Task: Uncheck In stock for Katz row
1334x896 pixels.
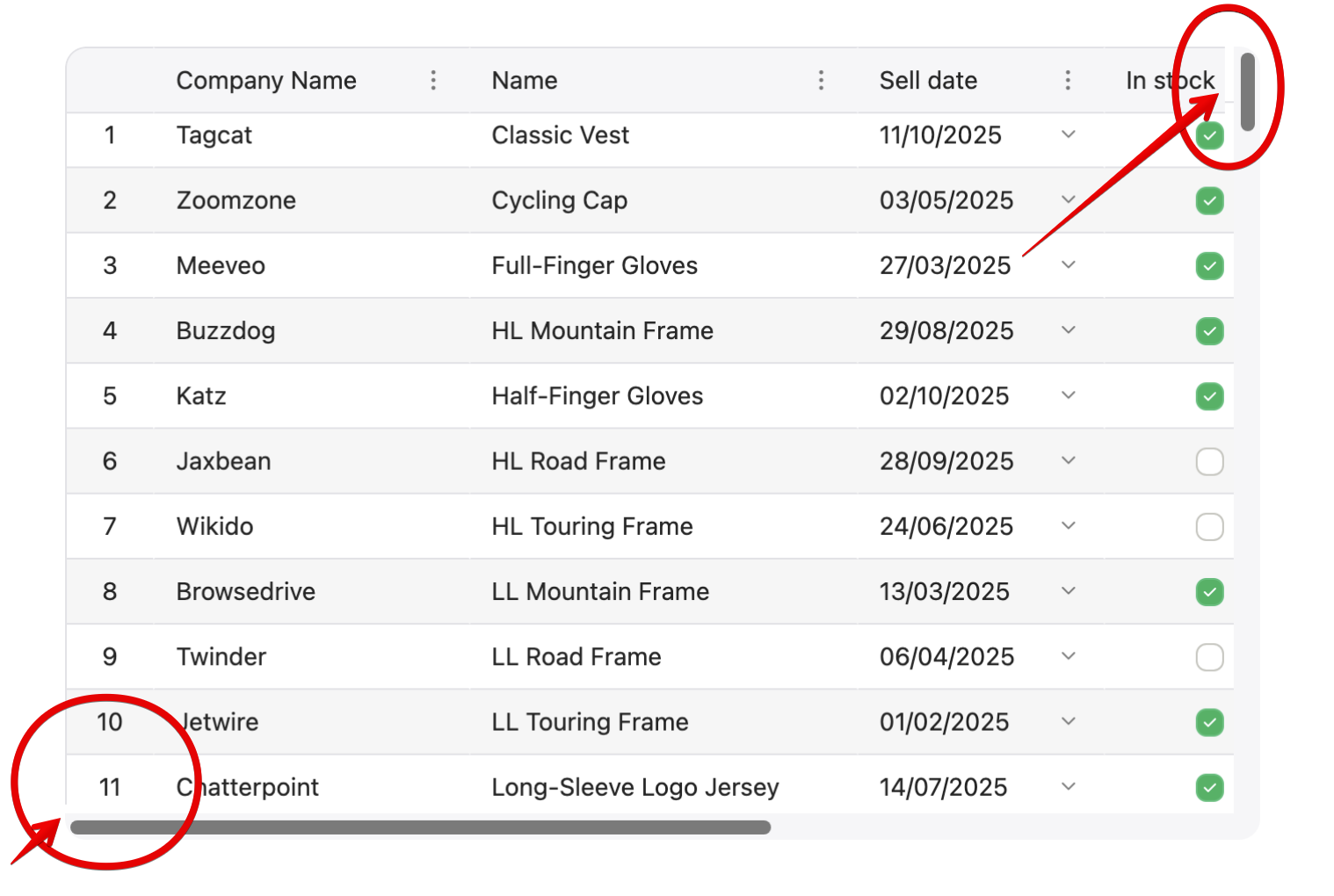Action: [1210, 396]
